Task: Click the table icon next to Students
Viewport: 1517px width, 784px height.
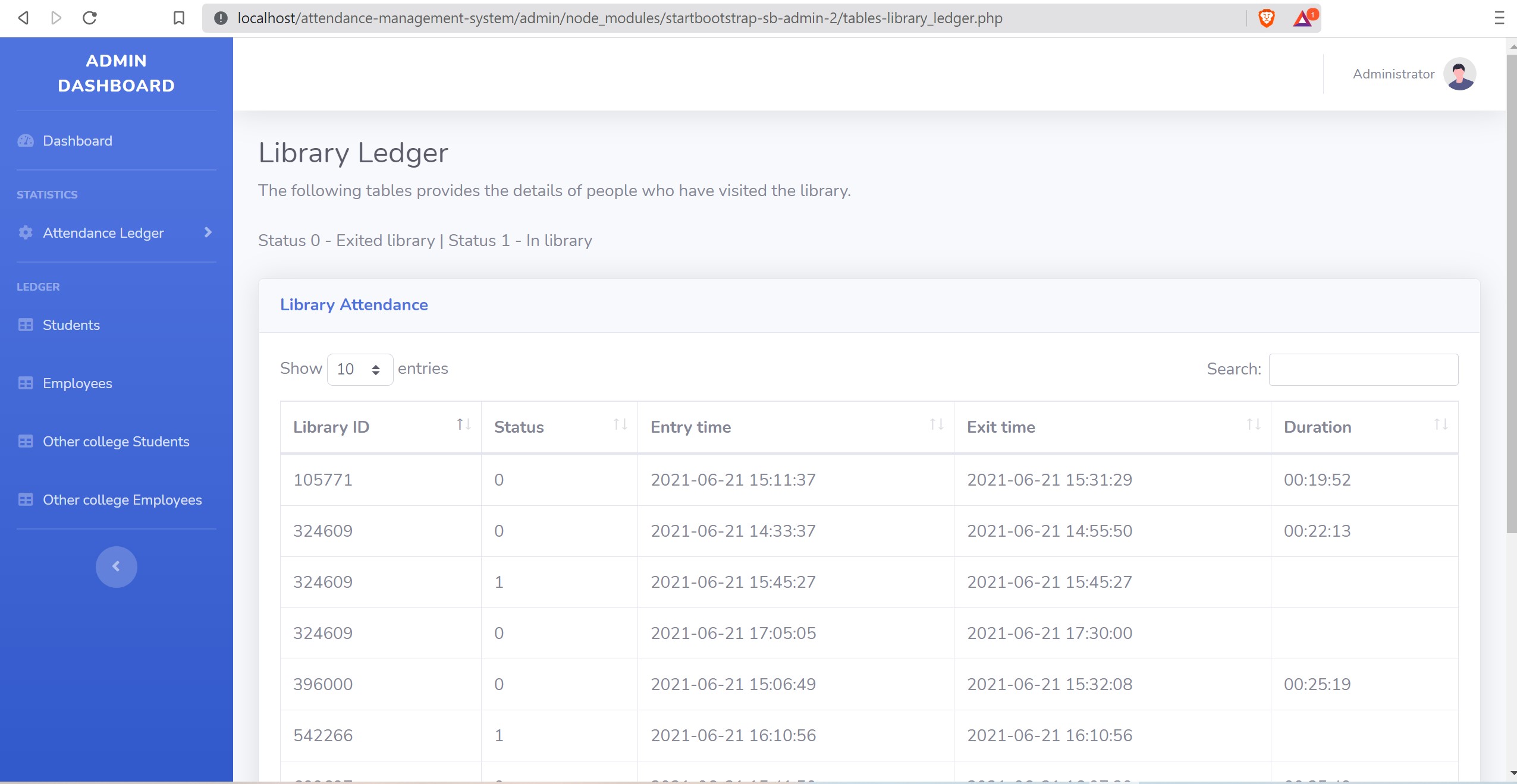Action: point(26,325)
